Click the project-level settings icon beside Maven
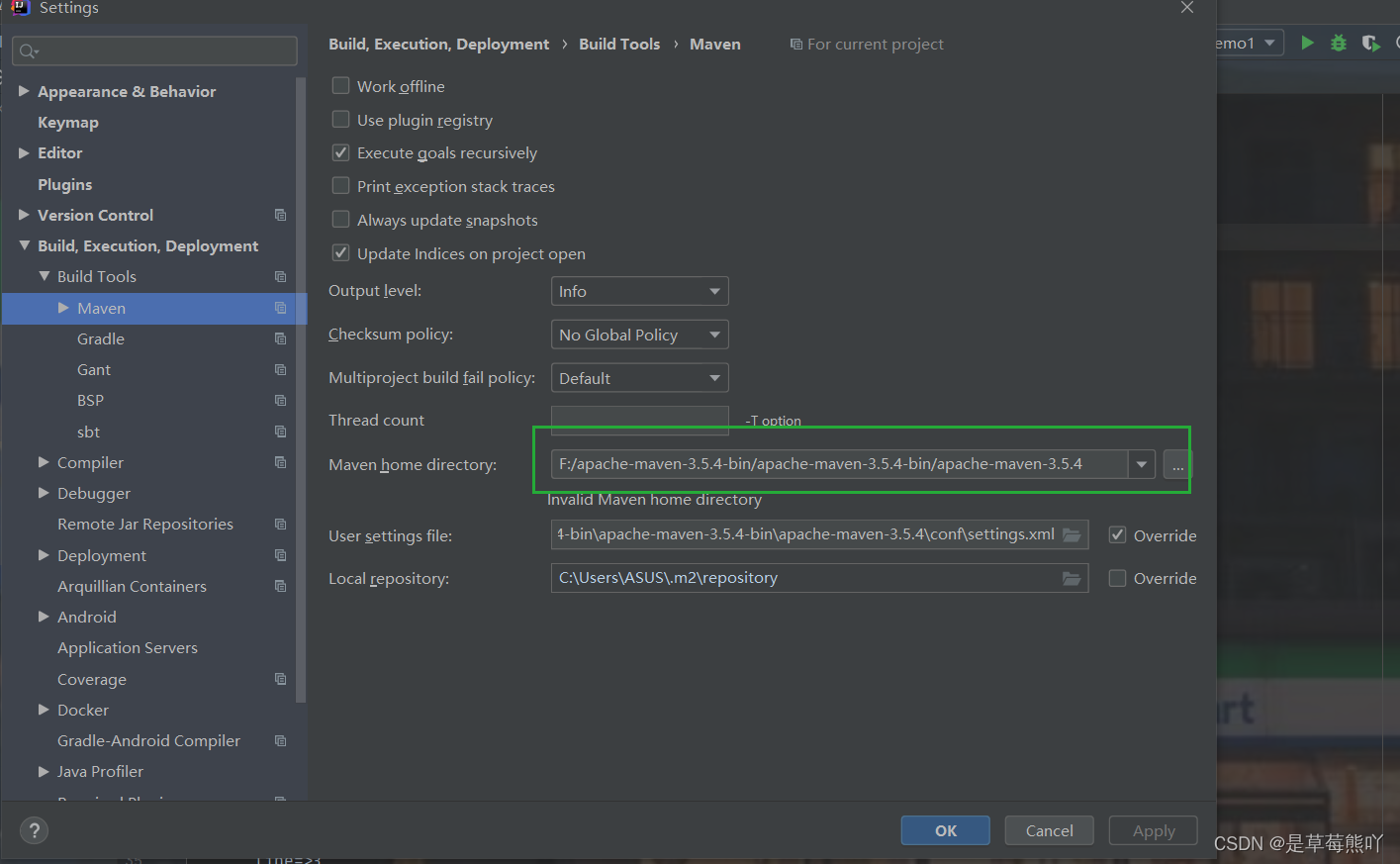The height and width of the screenshot is (864, 1400). coord(280,308)
